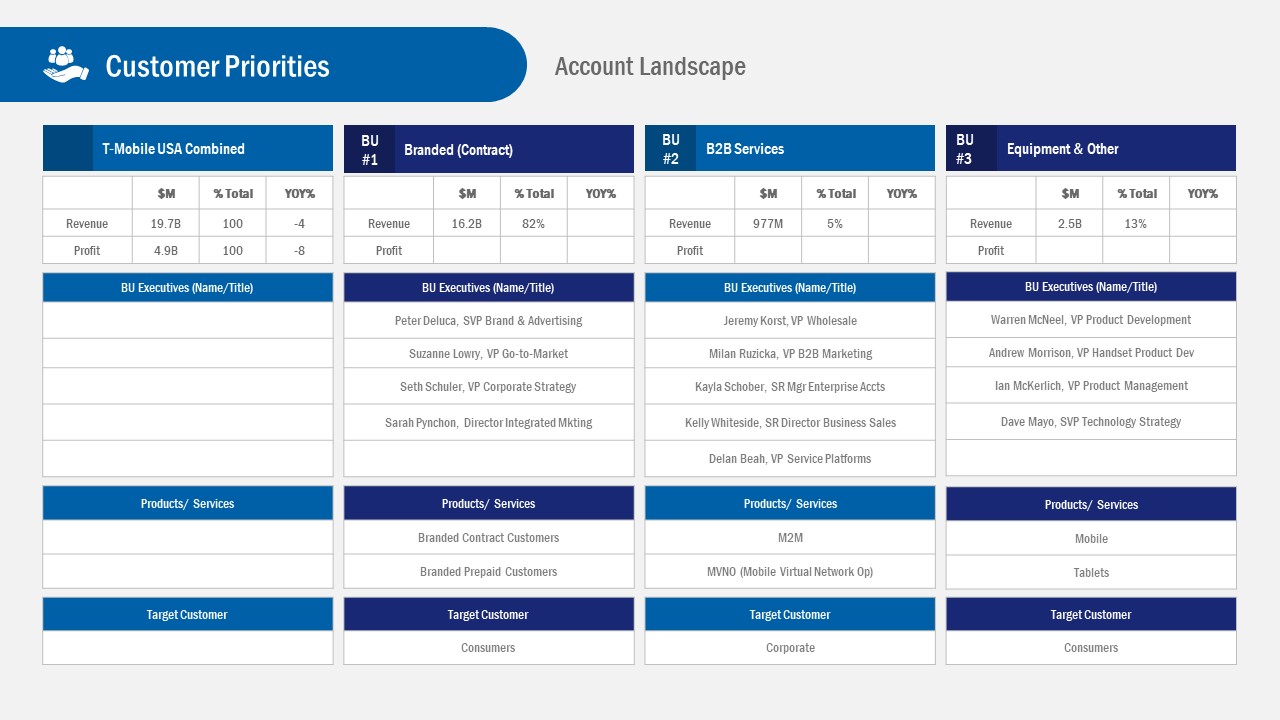The height and width of the screenshot is (720, 1280).
Task: Click Kayla Schober, SR Mgr Enterprise Accts
Action: click(790, 387)
